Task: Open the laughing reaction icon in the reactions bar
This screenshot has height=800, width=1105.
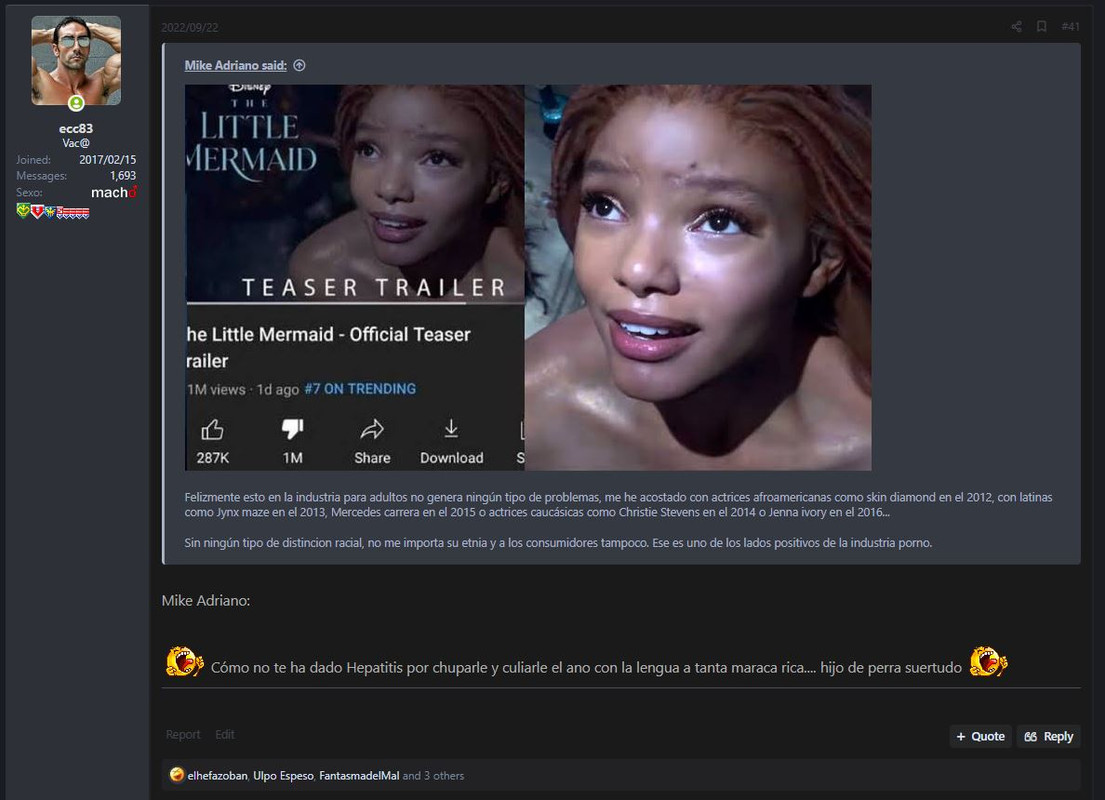Action: pyautogui.click(x=177, y=775)
